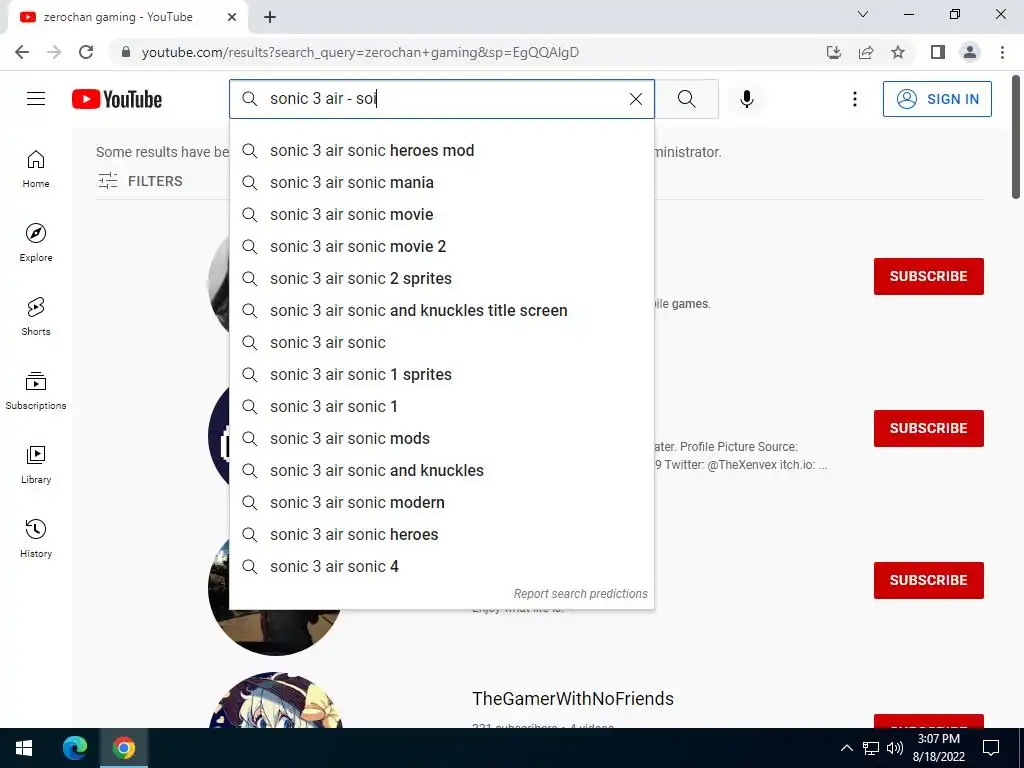The image size is (1024, 768).
Task: Click the YouTube logo
Action: point(117,99)
